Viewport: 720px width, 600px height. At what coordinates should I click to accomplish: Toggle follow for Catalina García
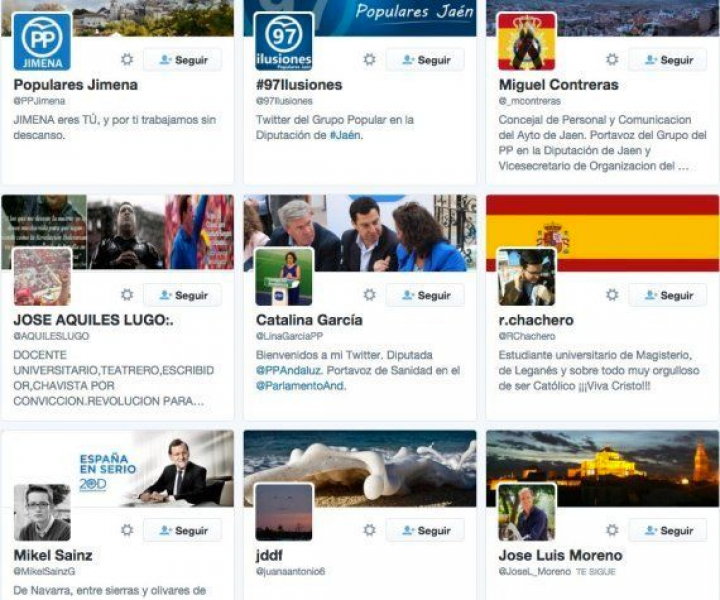[x=425, y=295]
